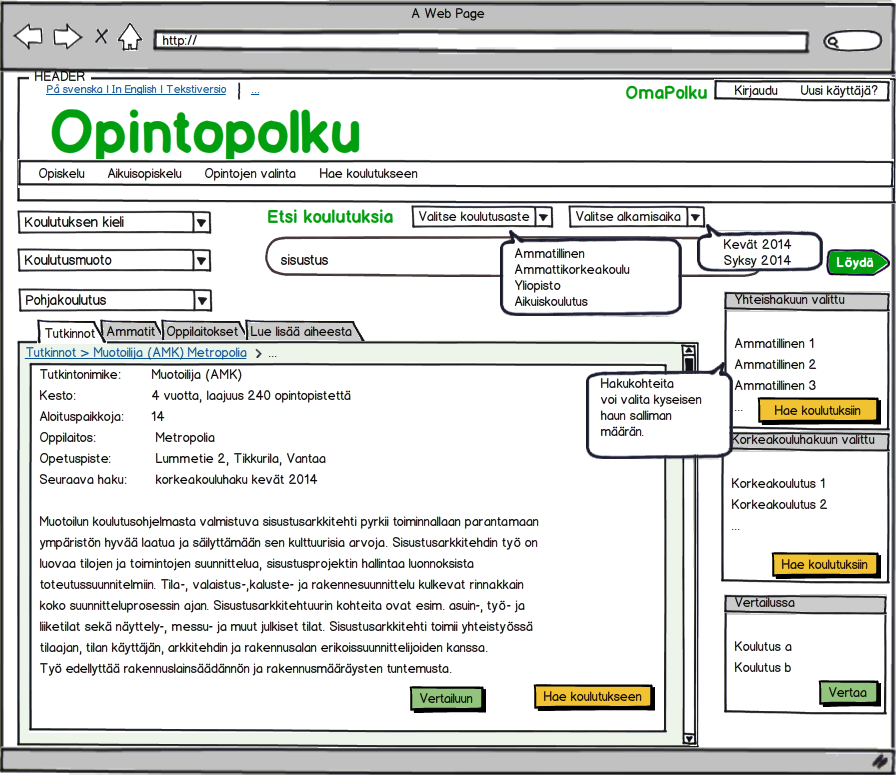This screenshot has height=775, width=896.
Task: Focus the http:// address bar
Action: [481, 41]
